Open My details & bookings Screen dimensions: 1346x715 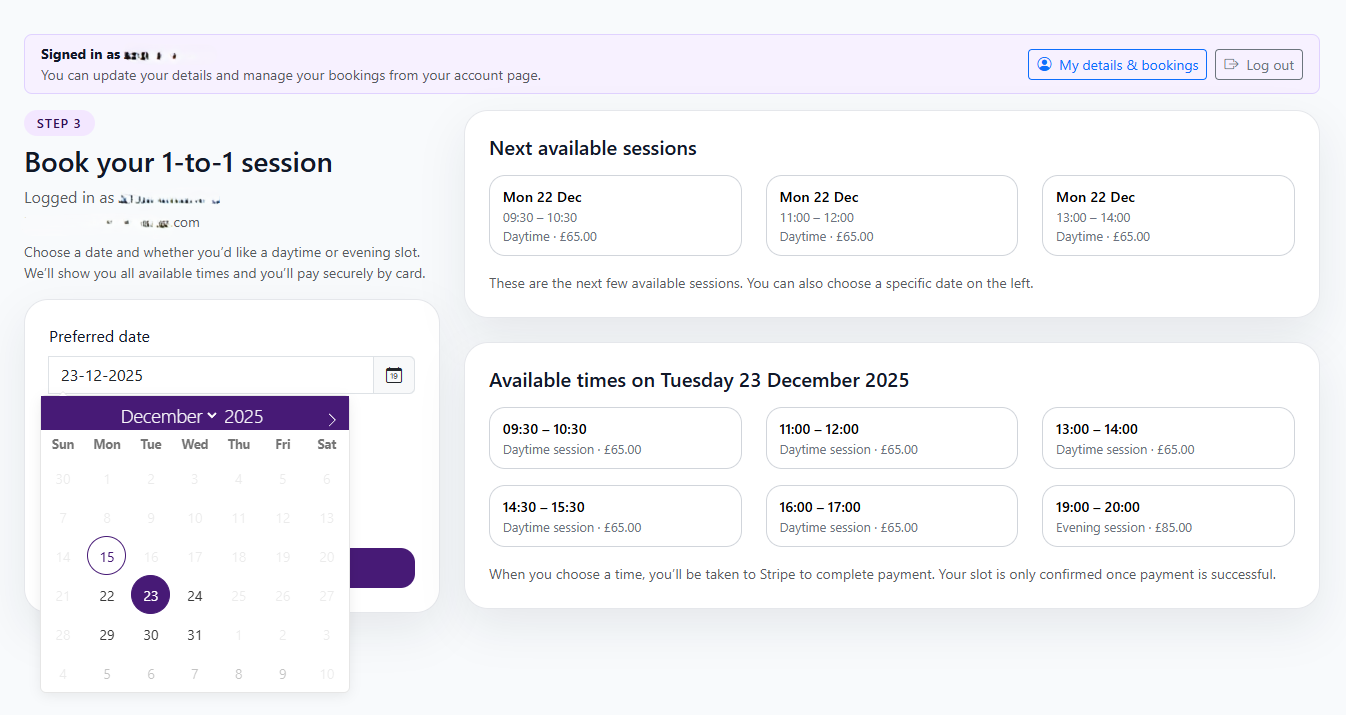click(x=1117, y=64)
